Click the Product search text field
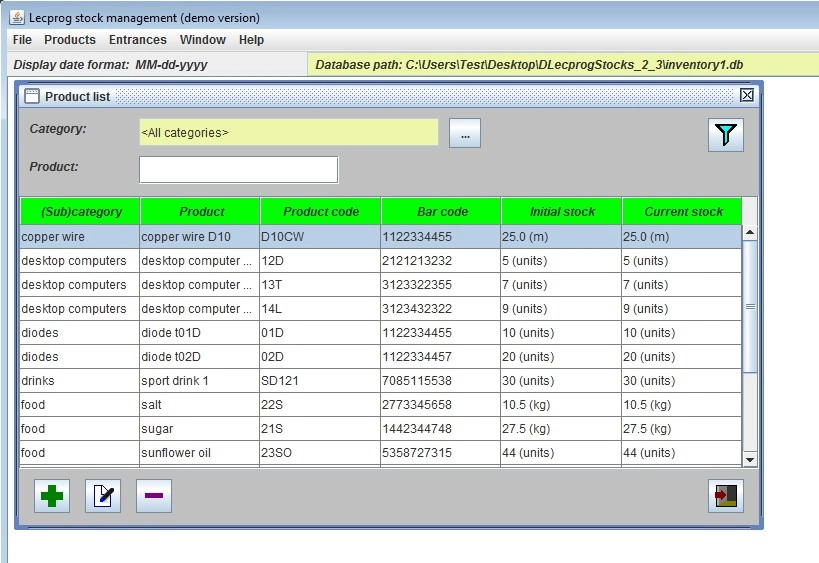Image resolution: width=819 pixels, height=563 pixels. [238, 169]
